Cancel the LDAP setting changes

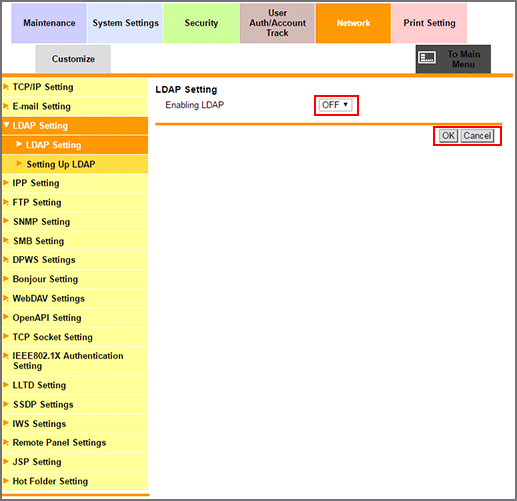477,136
